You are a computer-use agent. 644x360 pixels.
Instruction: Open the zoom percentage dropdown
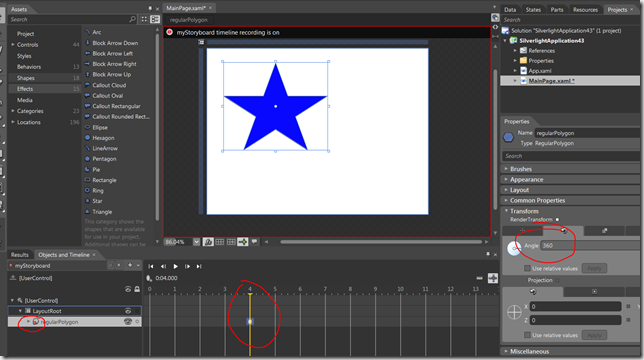pyautogui.click(x=196, y=242)
